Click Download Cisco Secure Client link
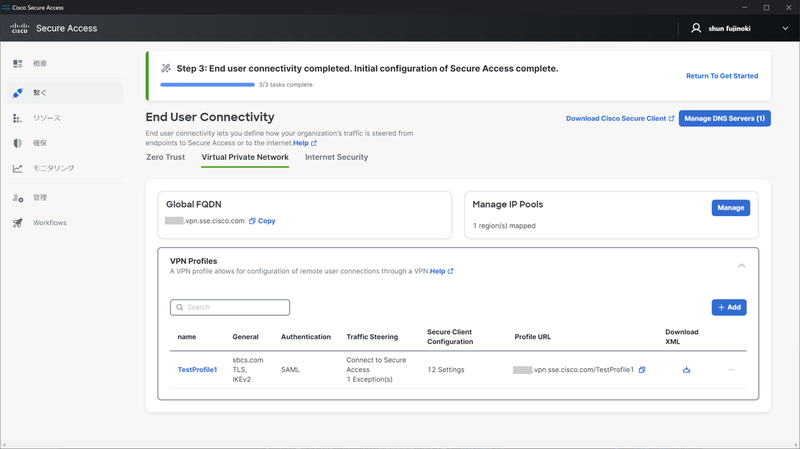The width and height of the screenshot is (800, 449). tap(616, 118)
